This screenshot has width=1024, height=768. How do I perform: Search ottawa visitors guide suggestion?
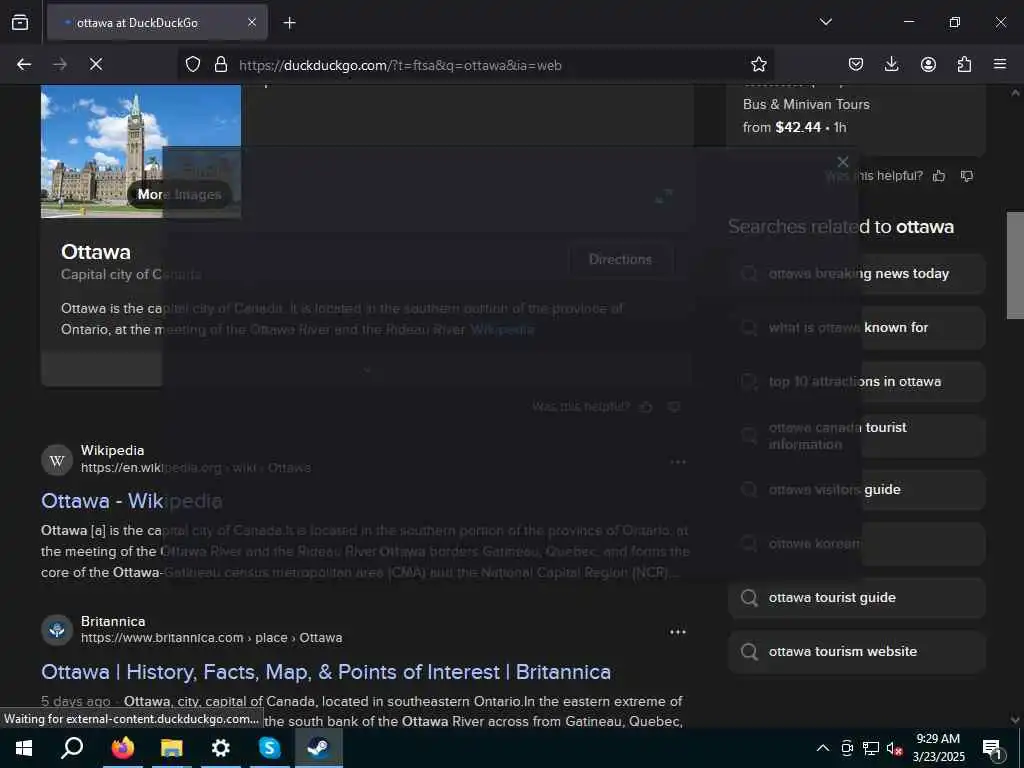857,490
